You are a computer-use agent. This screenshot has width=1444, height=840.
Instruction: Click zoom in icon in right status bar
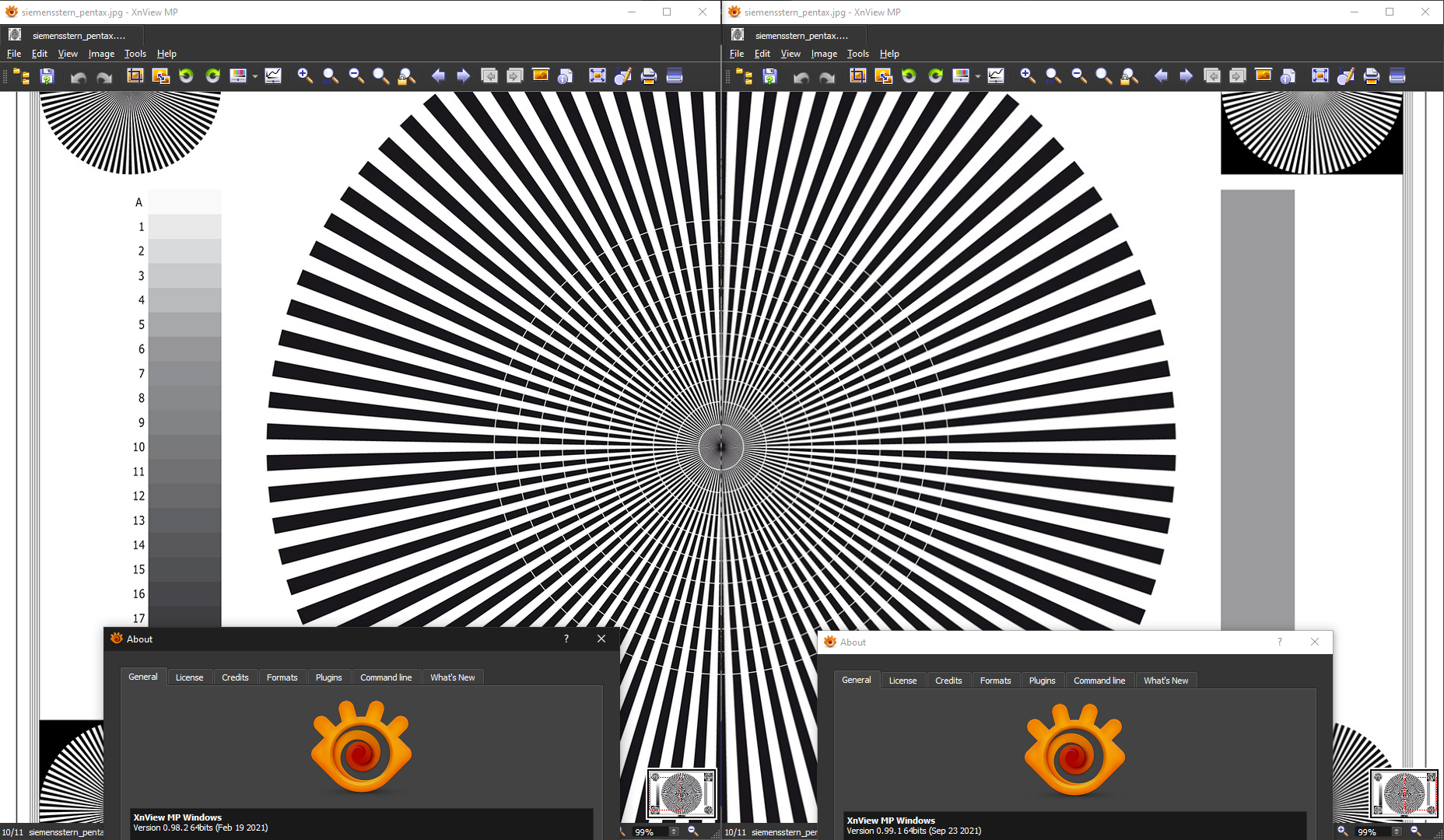click(1342, 831)
